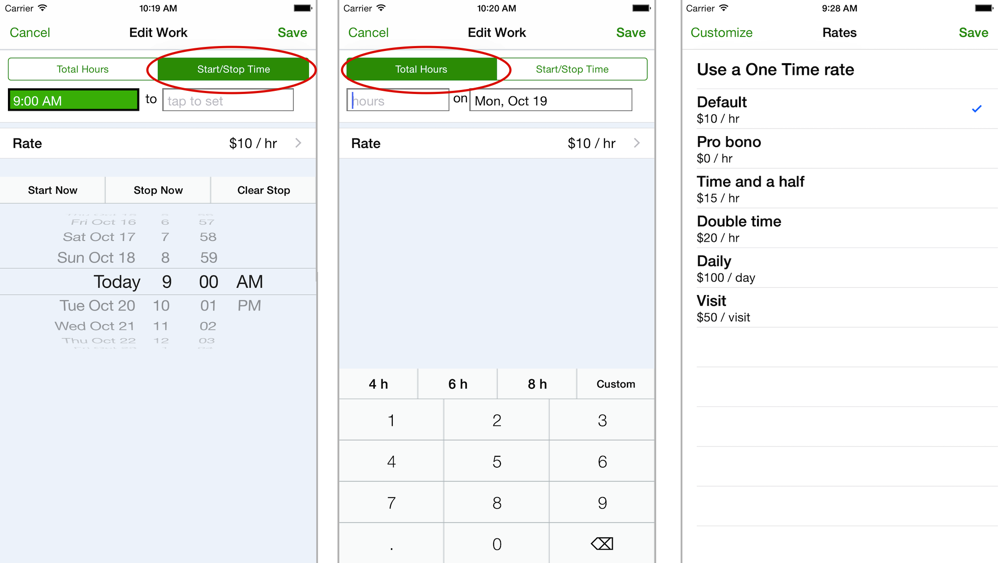
Task: Save the selected rate in Rates screen
Action: pos(973,33)
